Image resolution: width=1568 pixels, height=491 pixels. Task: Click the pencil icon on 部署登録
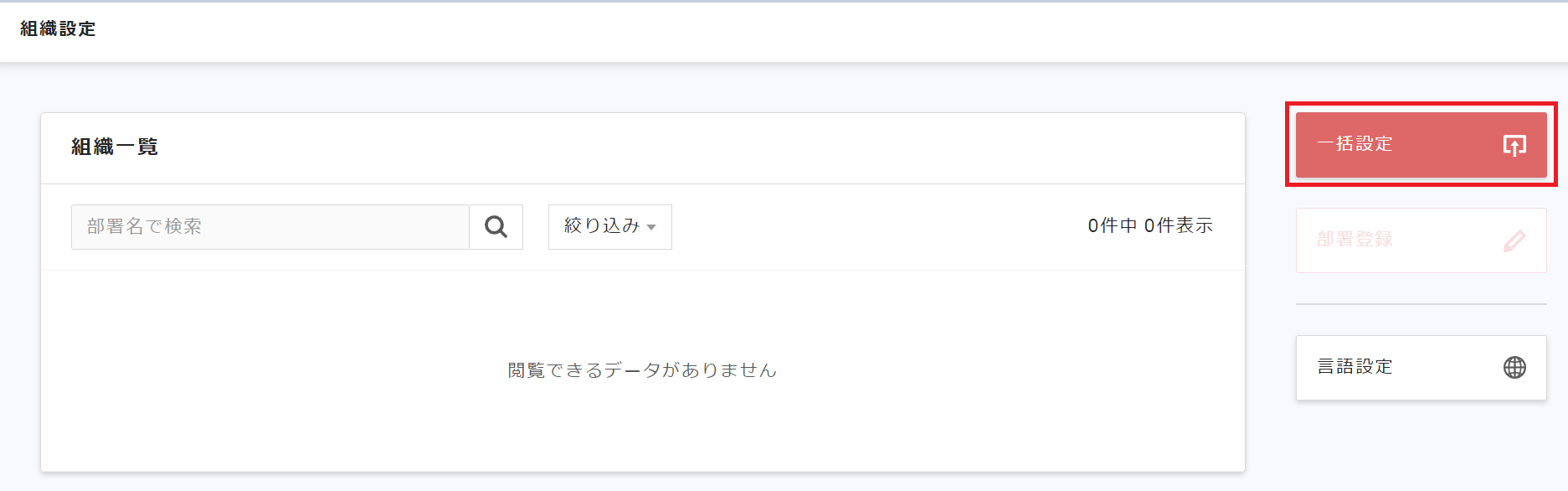1514,241
